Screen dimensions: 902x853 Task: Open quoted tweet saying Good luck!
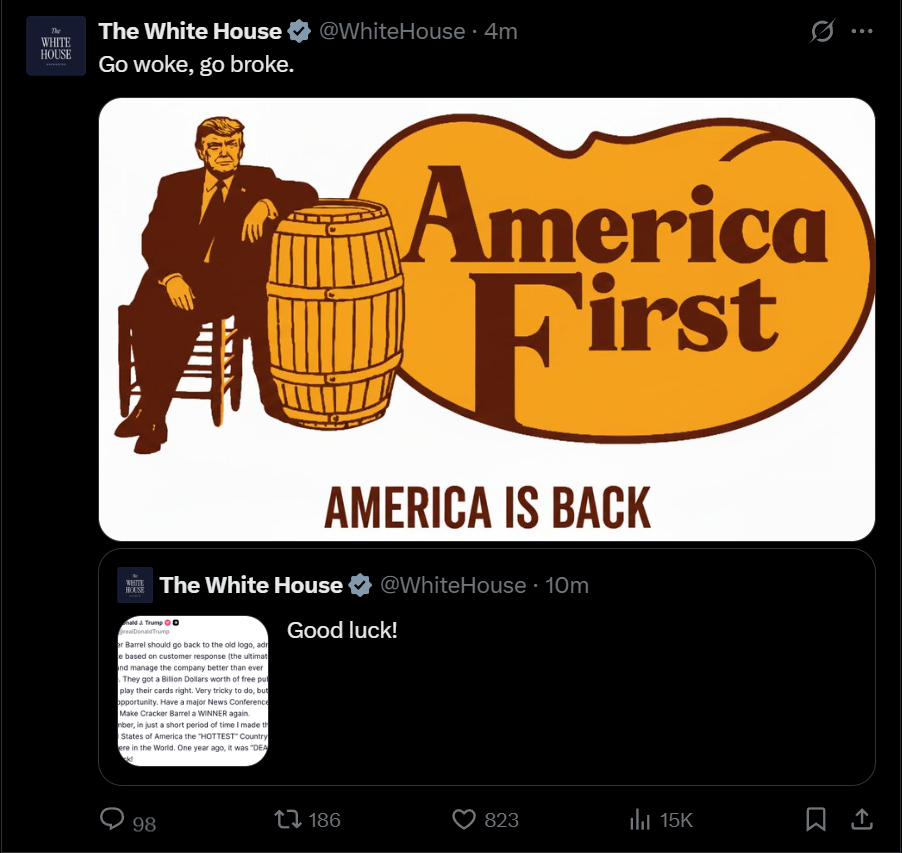click(x=487, y=667)
